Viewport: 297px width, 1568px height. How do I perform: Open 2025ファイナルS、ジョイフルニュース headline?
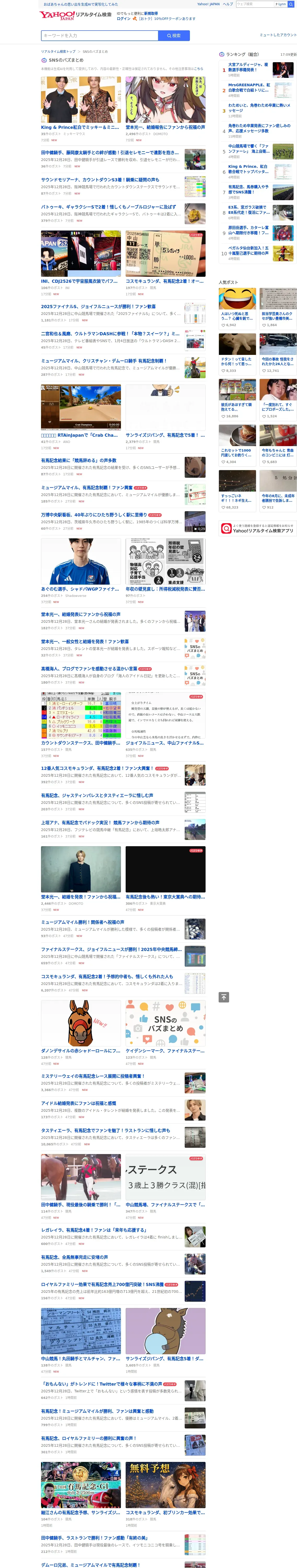(x=98, y=307)
